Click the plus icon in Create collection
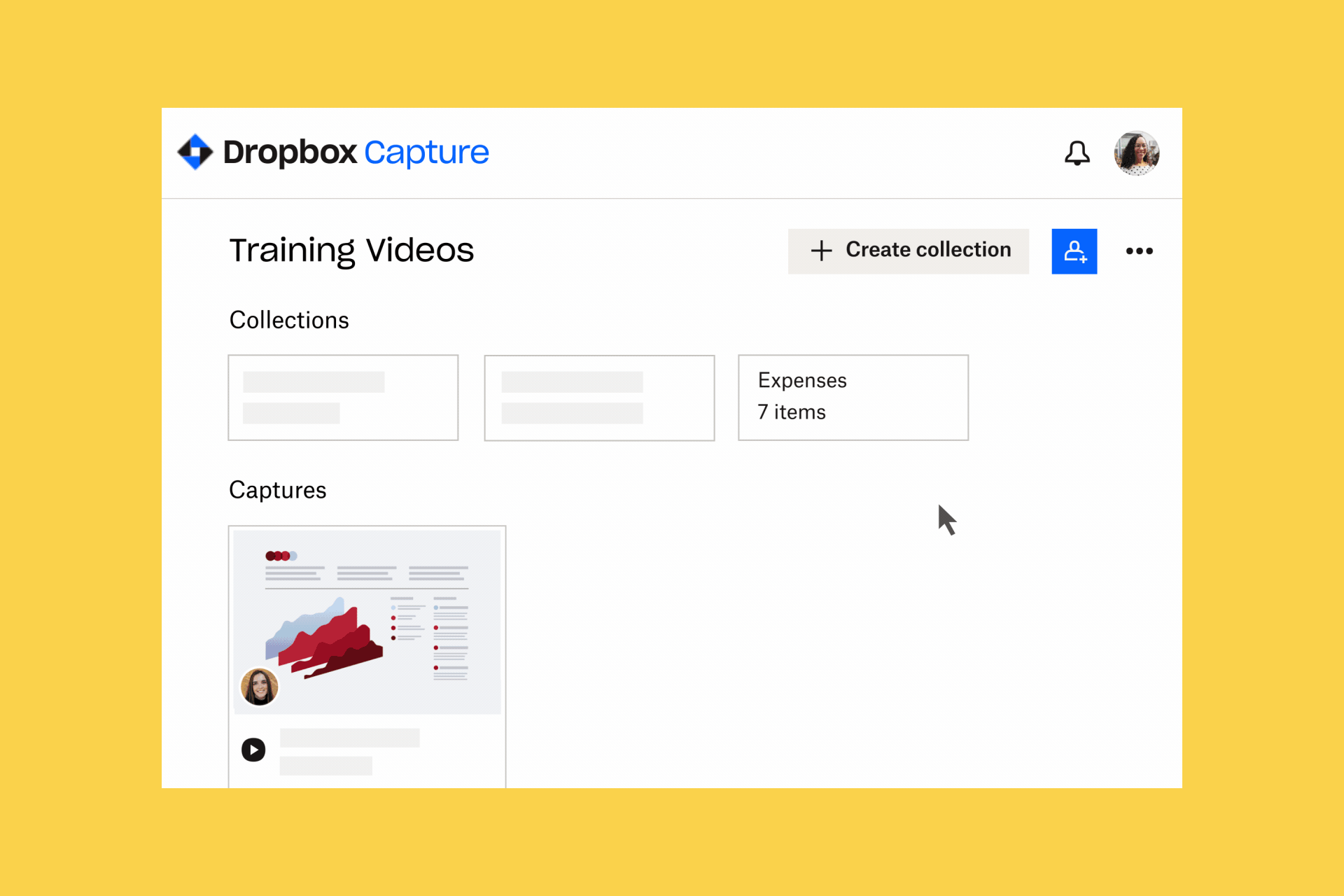 point(821,251)
